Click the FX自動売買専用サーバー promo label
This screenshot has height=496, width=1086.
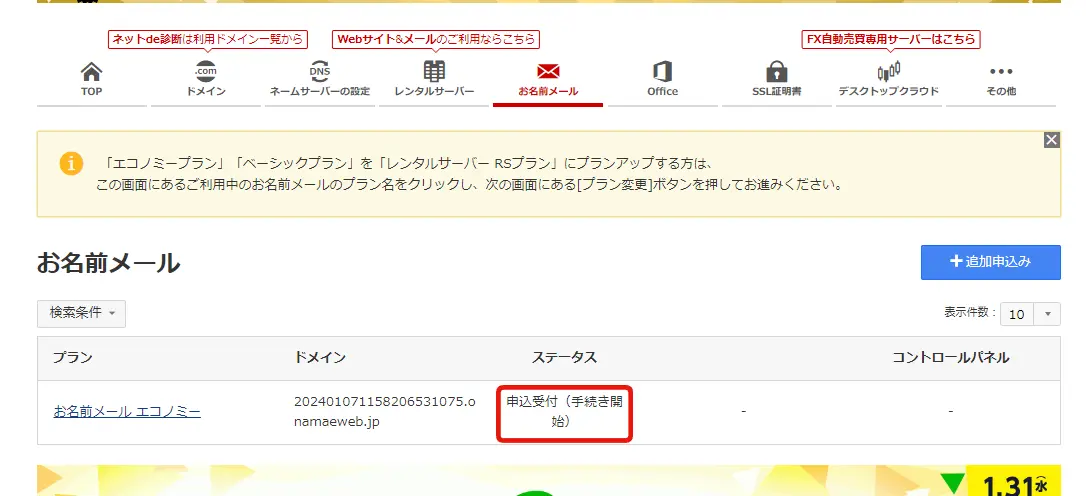pyautogui.click(x=891, y=40)
